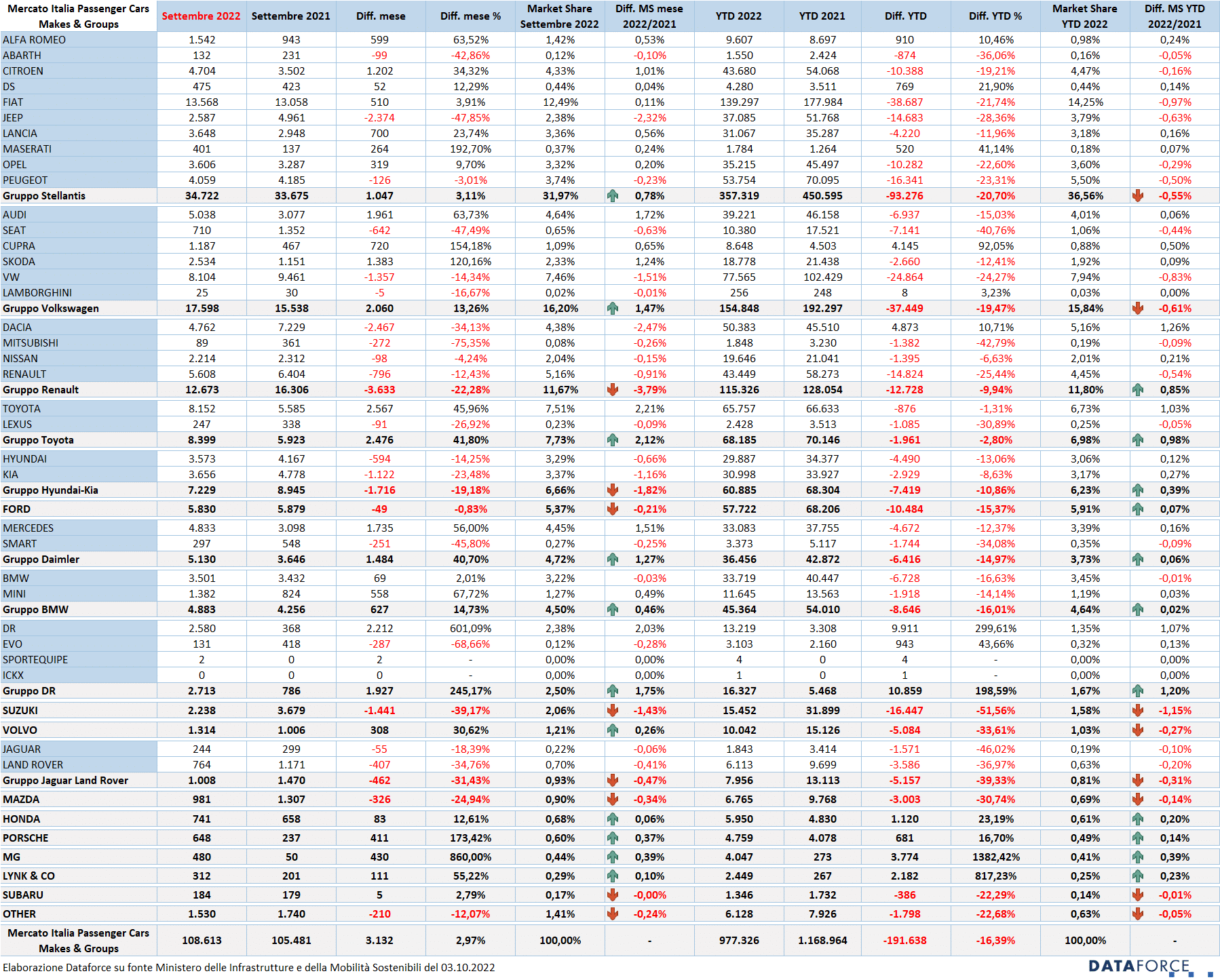The image size is (1220, 980).
Task: Click the total Diff. YTD value -191.638
Action: point(904,941)
